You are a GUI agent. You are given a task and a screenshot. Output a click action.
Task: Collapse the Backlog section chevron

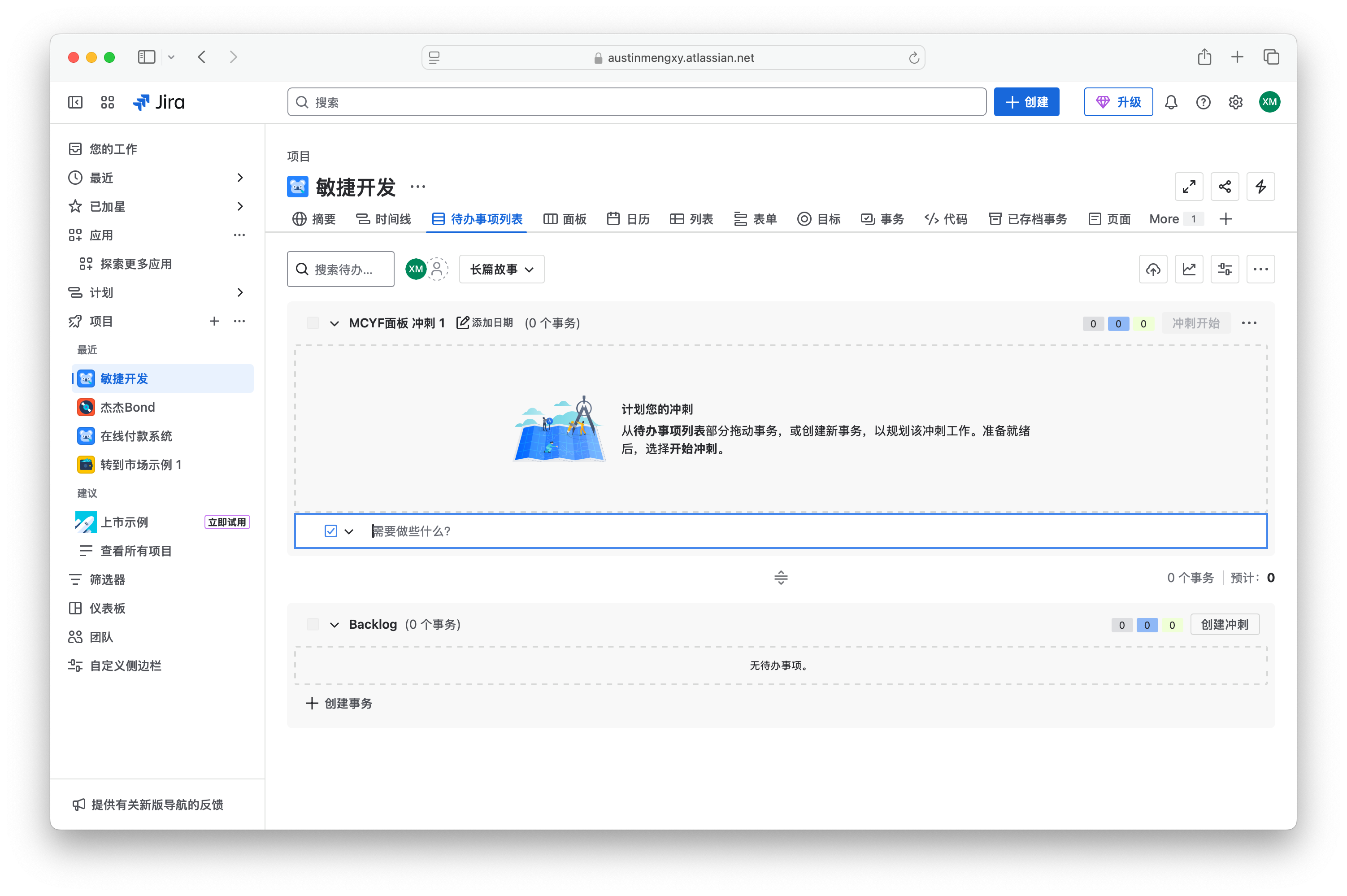[x=334, y=625]
